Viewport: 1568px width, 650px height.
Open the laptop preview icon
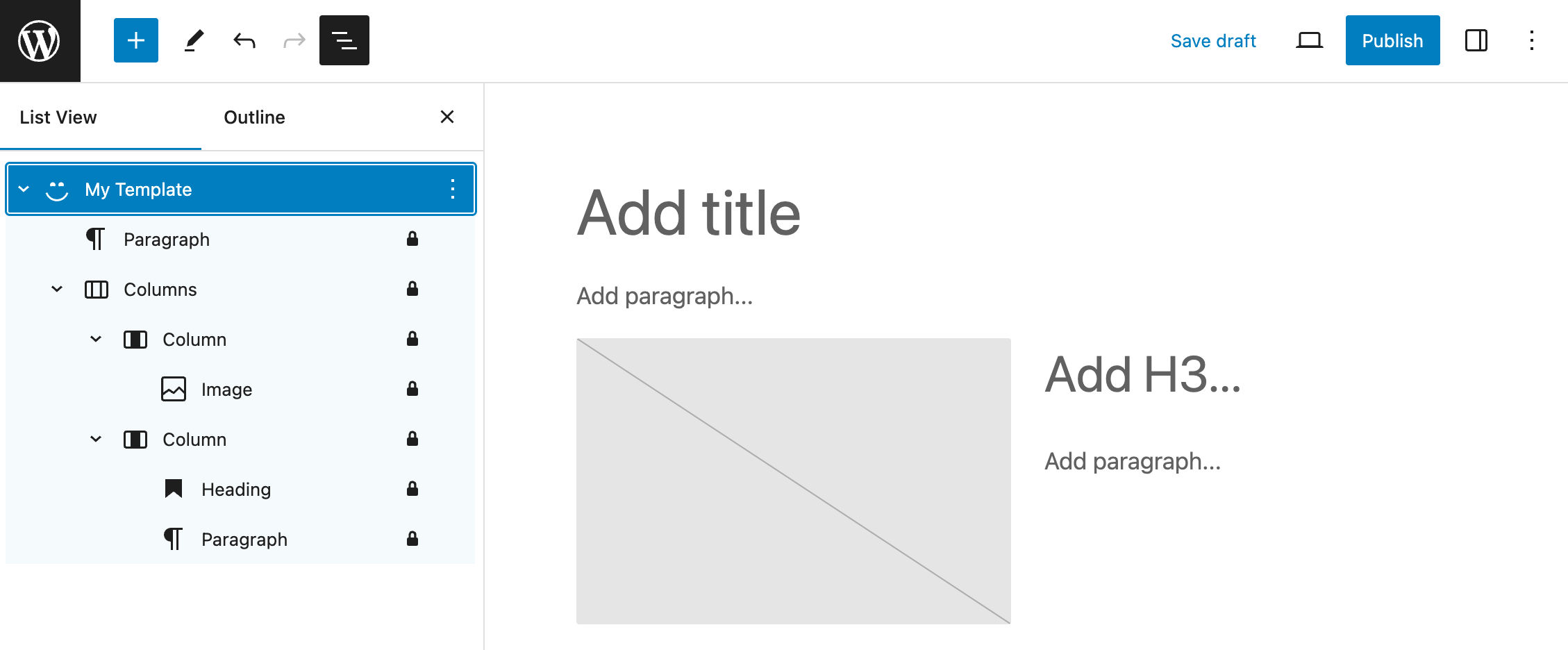(1309, 40)
